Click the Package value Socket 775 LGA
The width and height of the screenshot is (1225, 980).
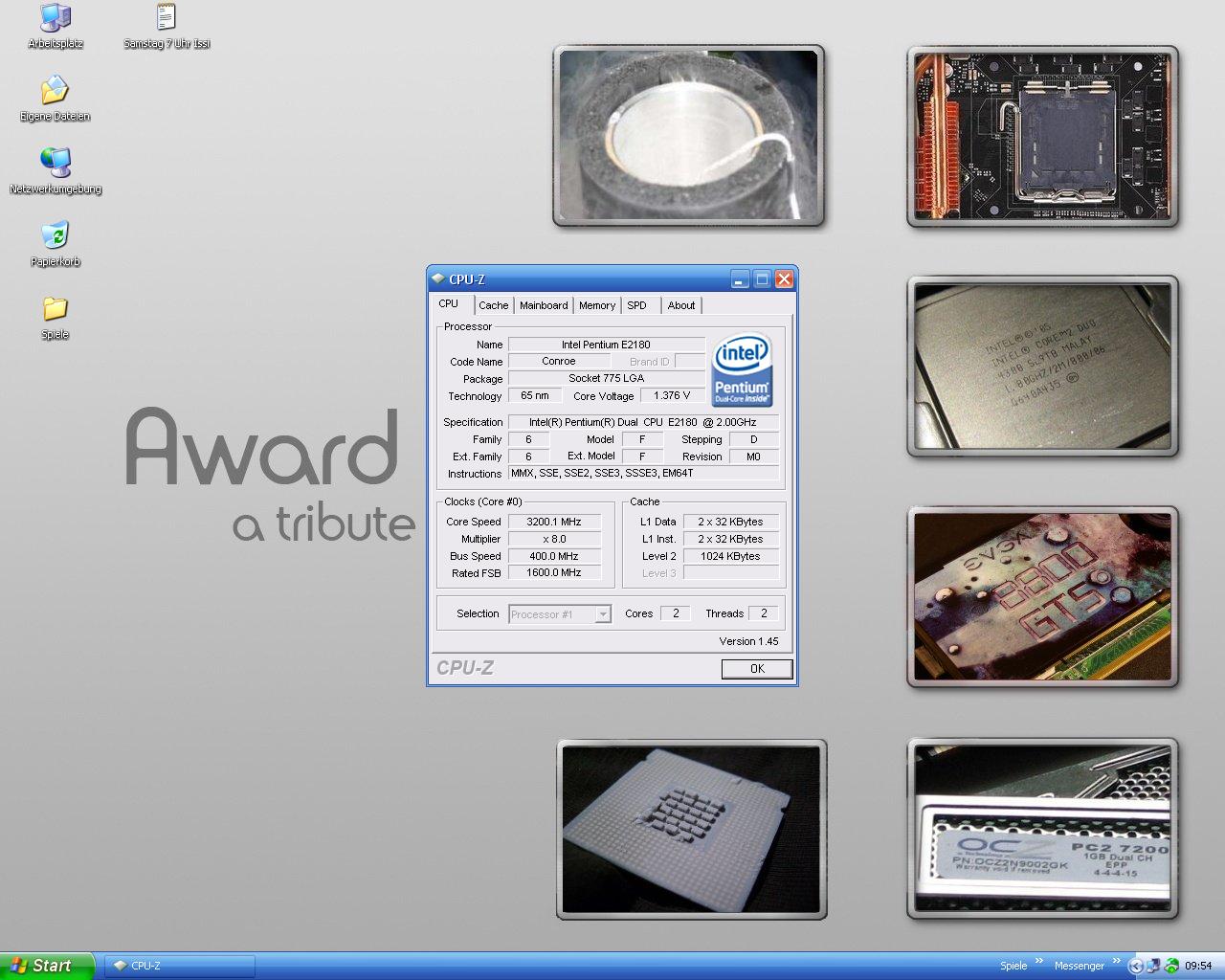[606, 378]
